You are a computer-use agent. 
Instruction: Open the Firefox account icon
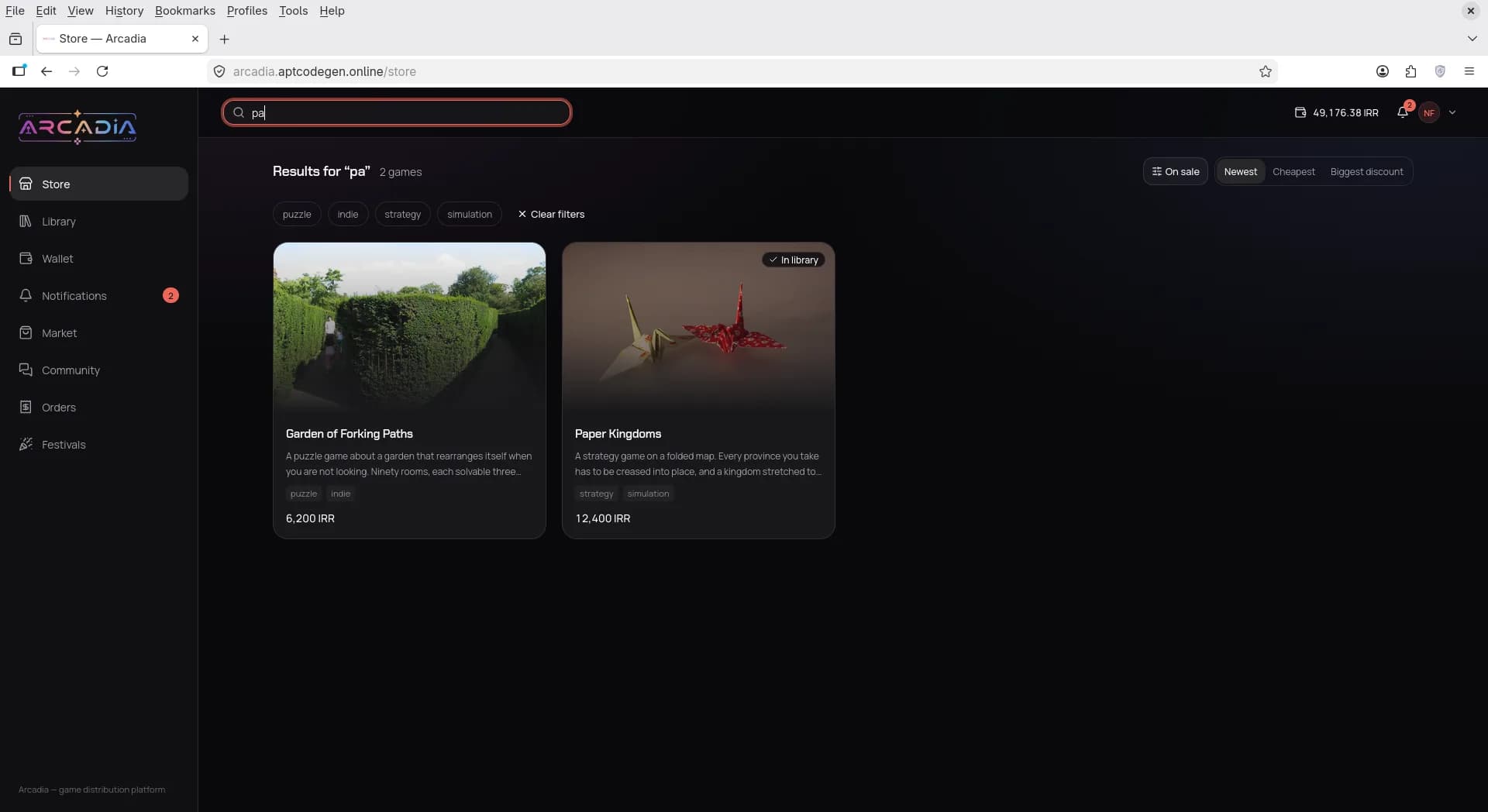coord(1383,71)
